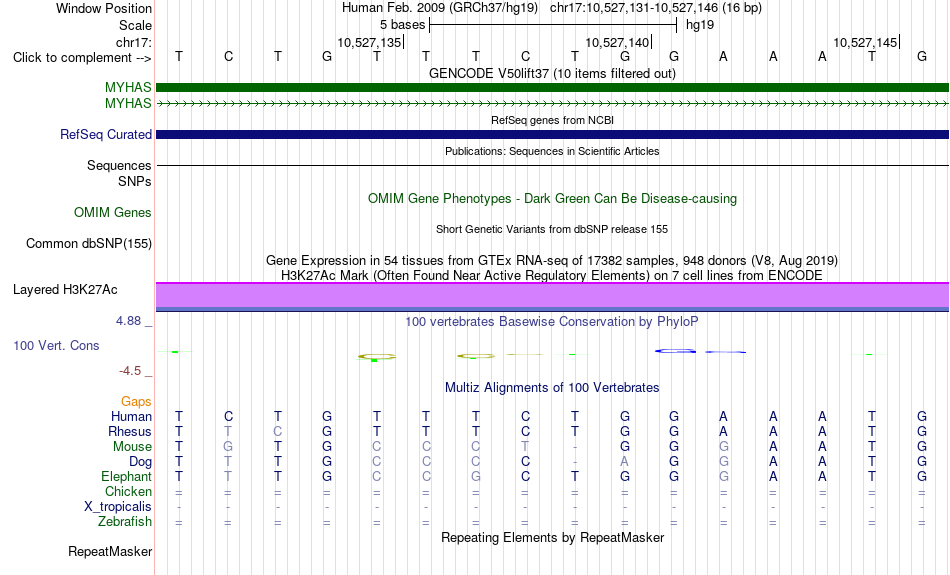Click the -4.5 PhyloP lower scale value
This screenshot has width=950, height=575.
pos(130,371)
